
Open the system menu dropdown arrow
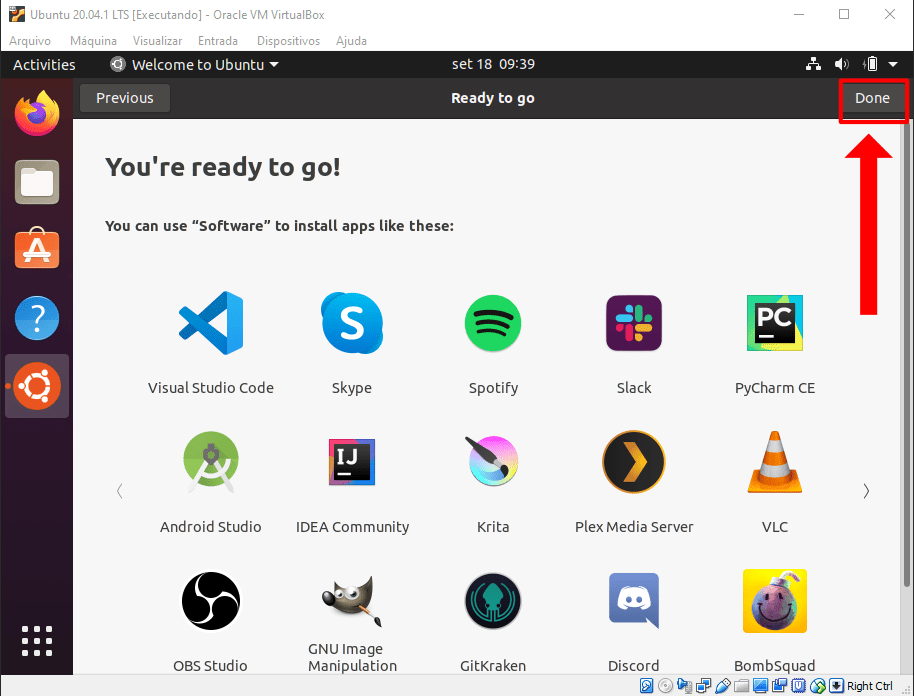point(893,64)
